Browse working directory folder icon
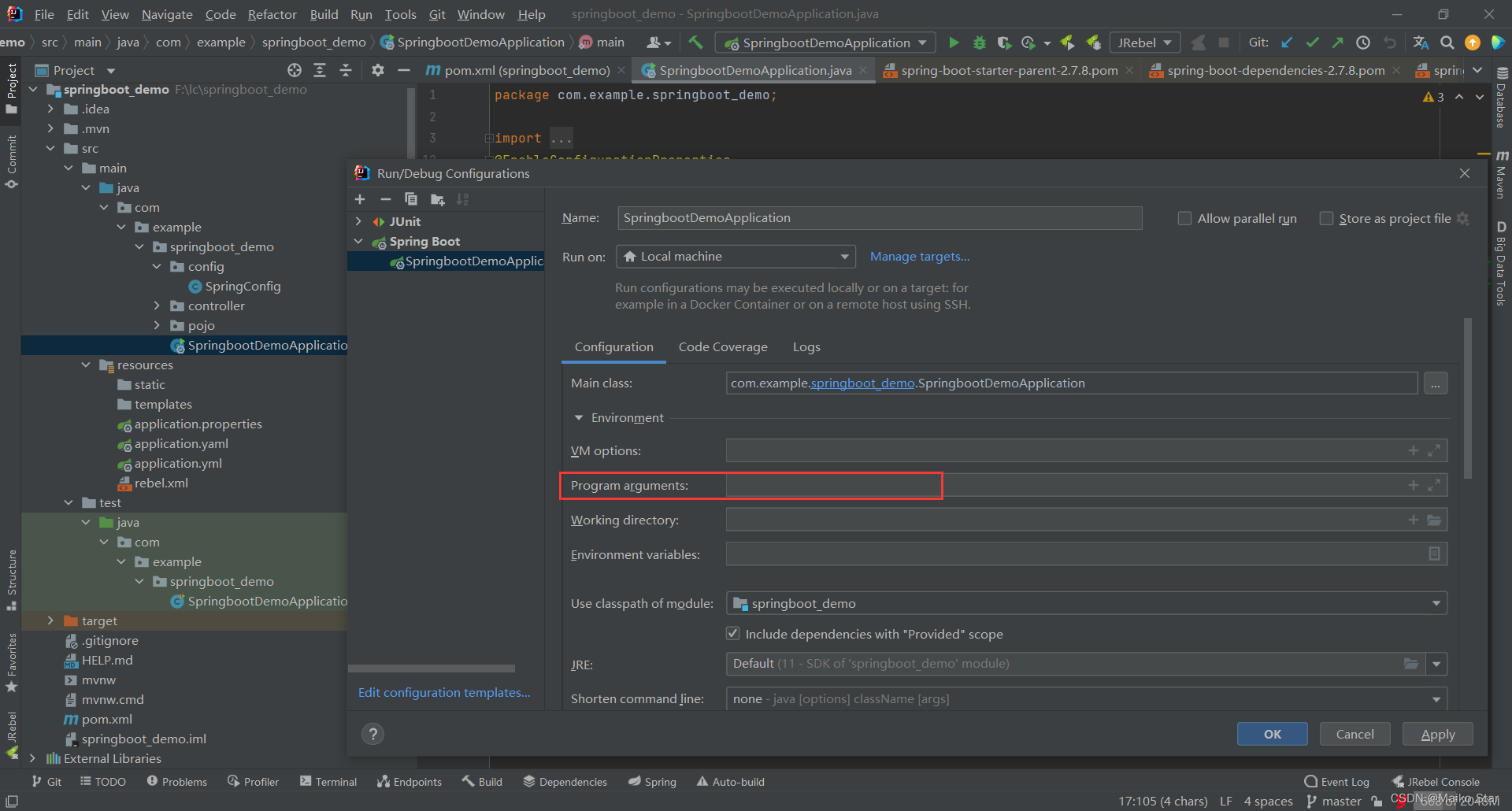The image size is (1512, 811). pos(1434,520)
